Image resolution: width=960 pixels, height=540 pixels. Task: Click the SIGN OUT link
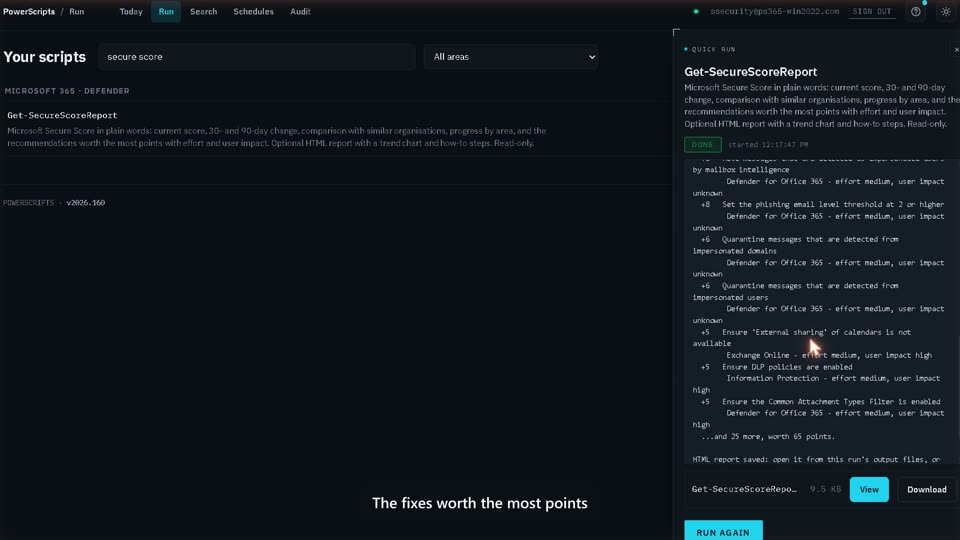(872, 12)
